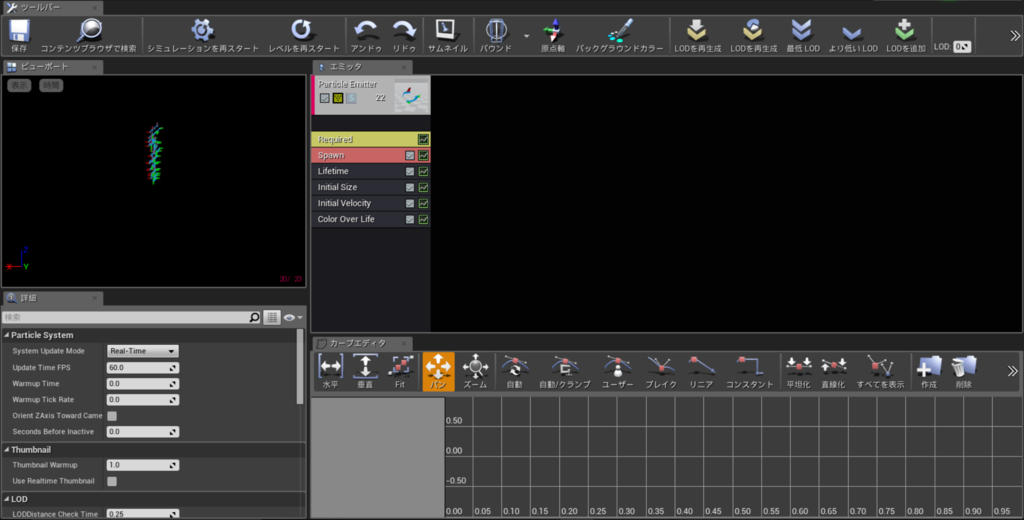1024x520 pixels.
Task: Click the Update Time FPS value field
Action: coord(142,368)
